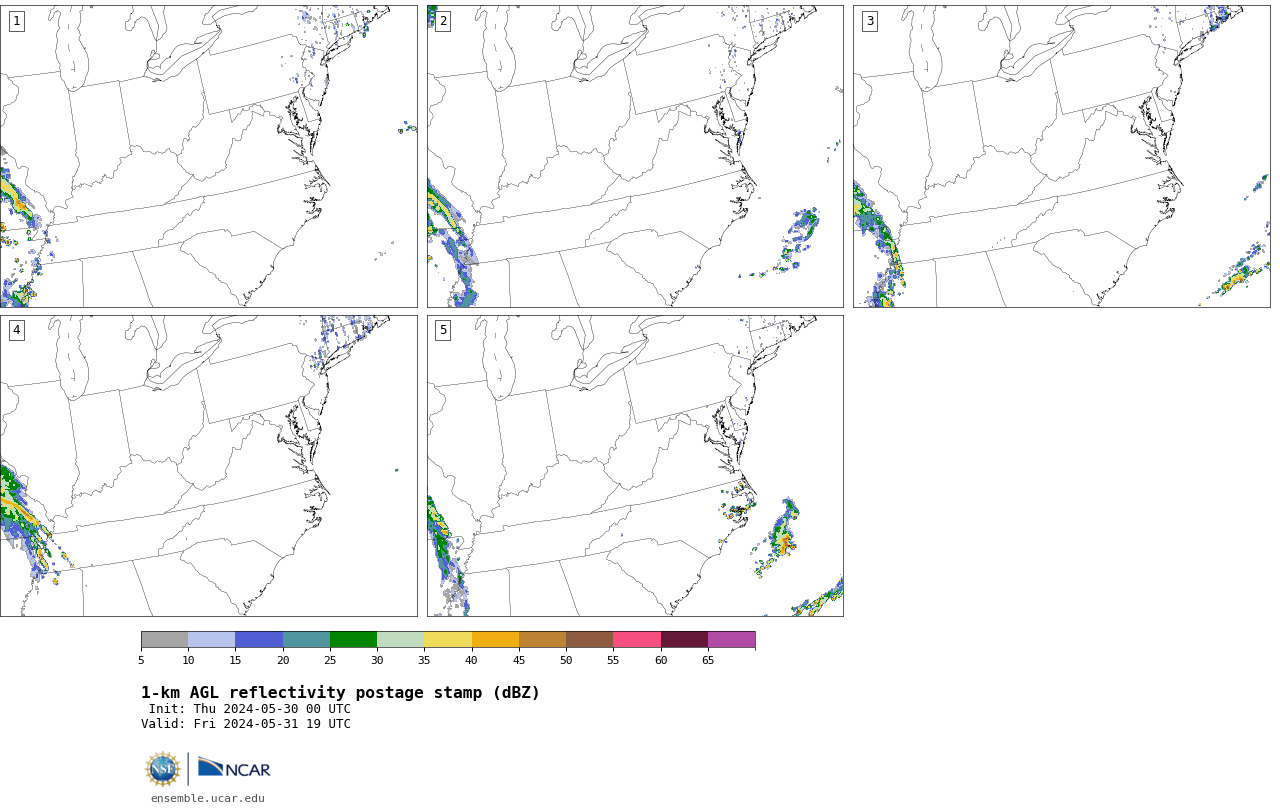
Task: Click the NSF logo icon
Action: (x=163, y=769)
